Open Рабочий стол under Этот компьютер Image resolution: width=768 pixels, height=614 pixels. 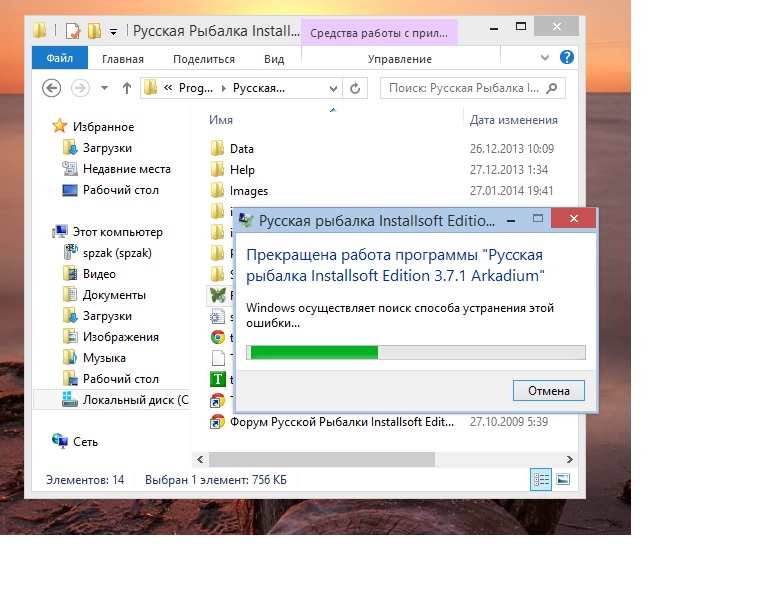[111, 379]
